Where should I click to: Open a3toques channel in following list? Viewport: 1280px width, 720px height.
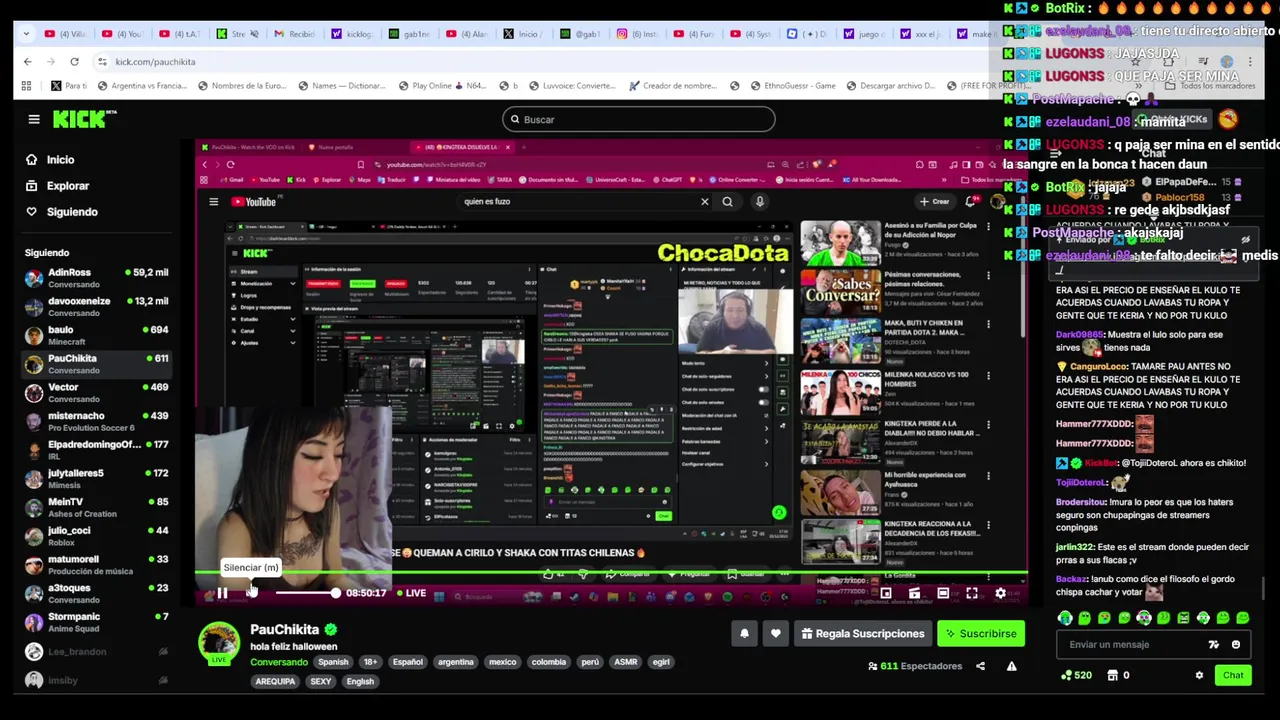point(97,593)
